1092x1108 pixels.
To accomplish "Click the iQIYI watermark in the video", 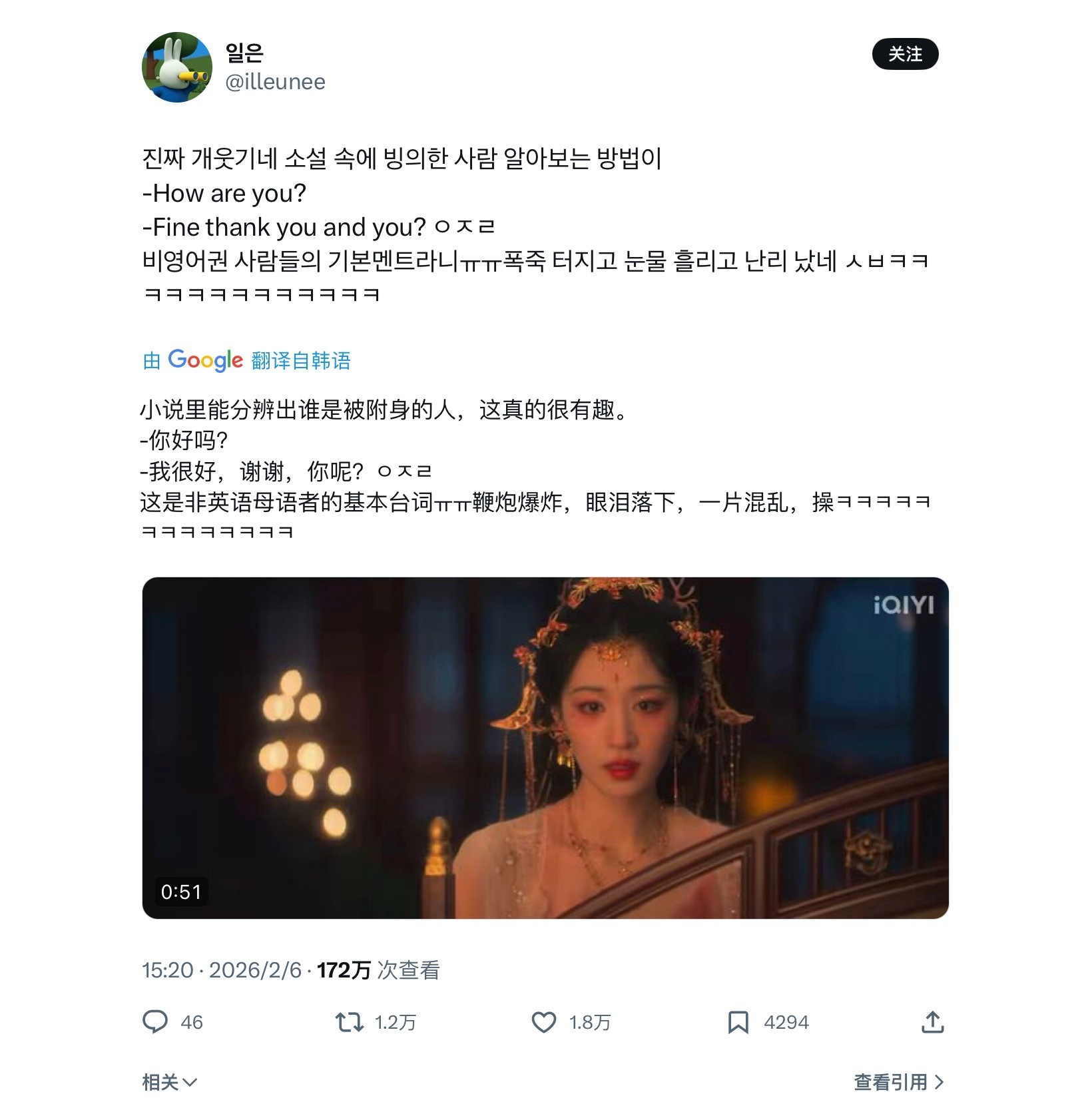I will tap(904, 605).
